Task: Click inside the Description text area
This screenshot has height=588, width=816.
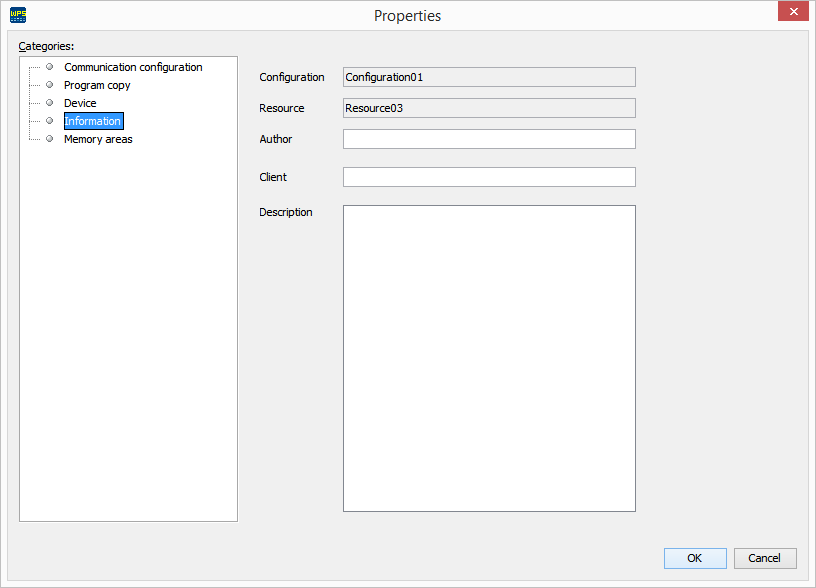Action: coord(489,358)
